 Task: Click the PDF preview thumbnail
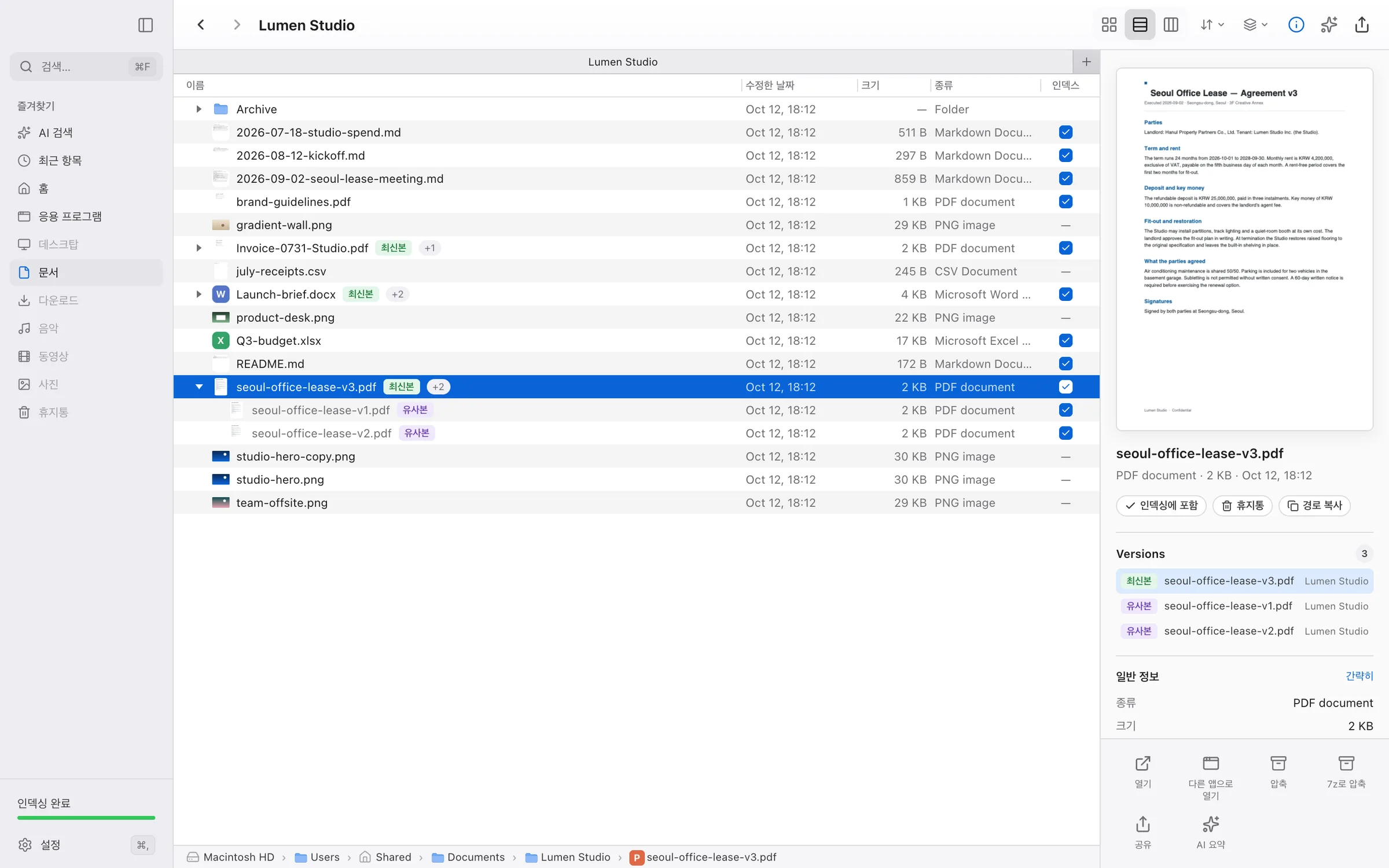[x=1244, y=249]
